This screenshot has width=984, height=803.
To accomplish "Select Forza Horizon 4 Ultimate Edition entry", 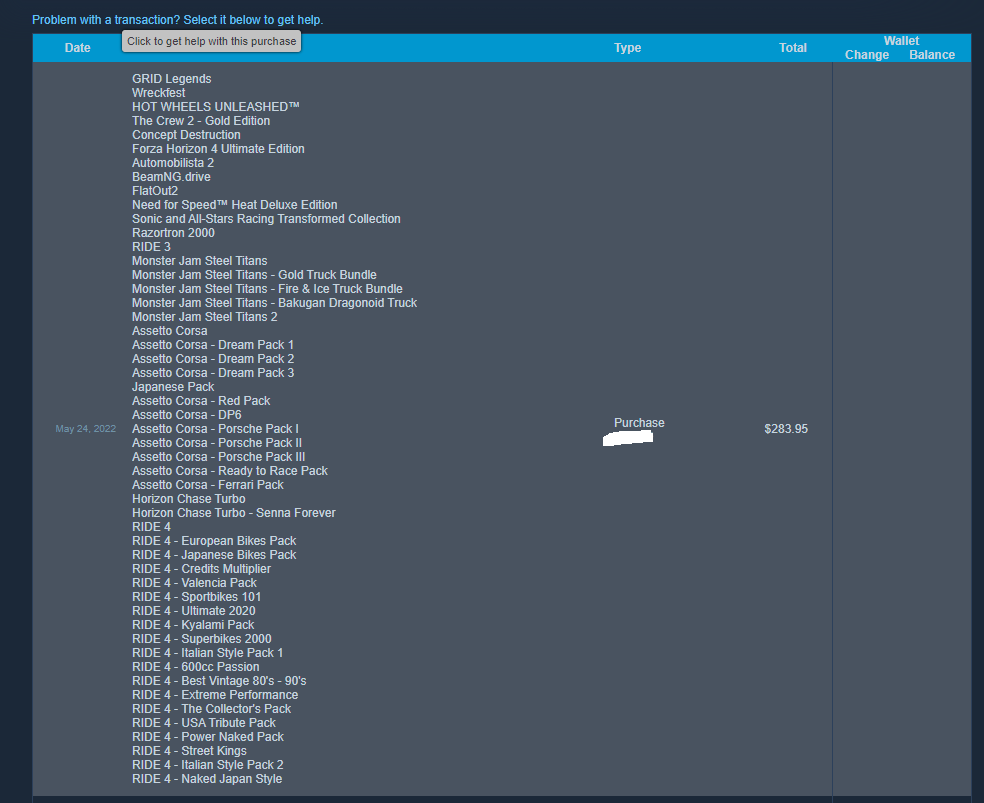I will click(218, 149).
